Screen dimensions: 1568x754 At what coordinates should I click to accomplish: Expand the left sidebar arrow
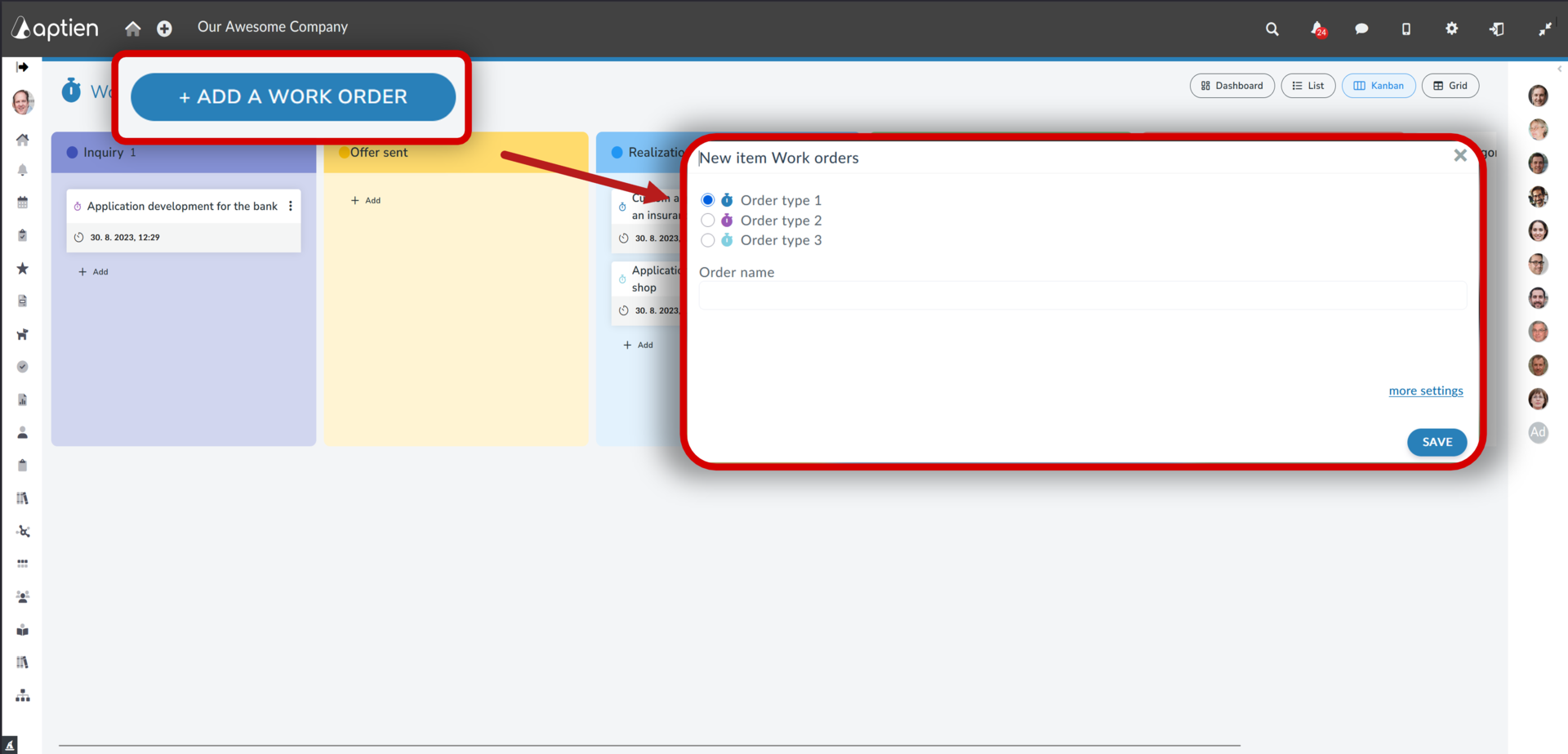23,67
